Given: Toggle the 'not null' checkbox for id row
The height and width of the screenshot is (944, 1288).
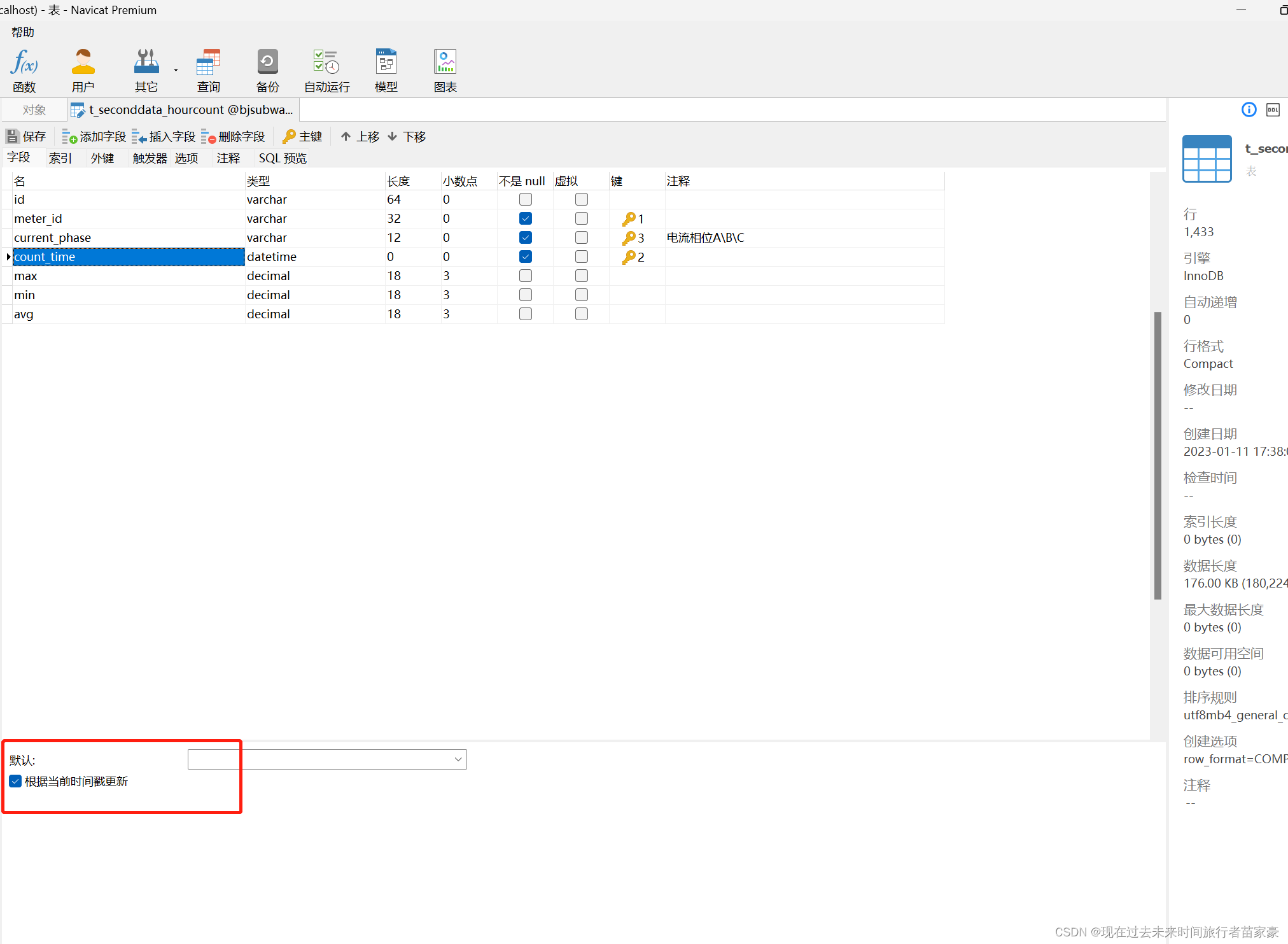Looking at the screenshot, I should 525,199.
